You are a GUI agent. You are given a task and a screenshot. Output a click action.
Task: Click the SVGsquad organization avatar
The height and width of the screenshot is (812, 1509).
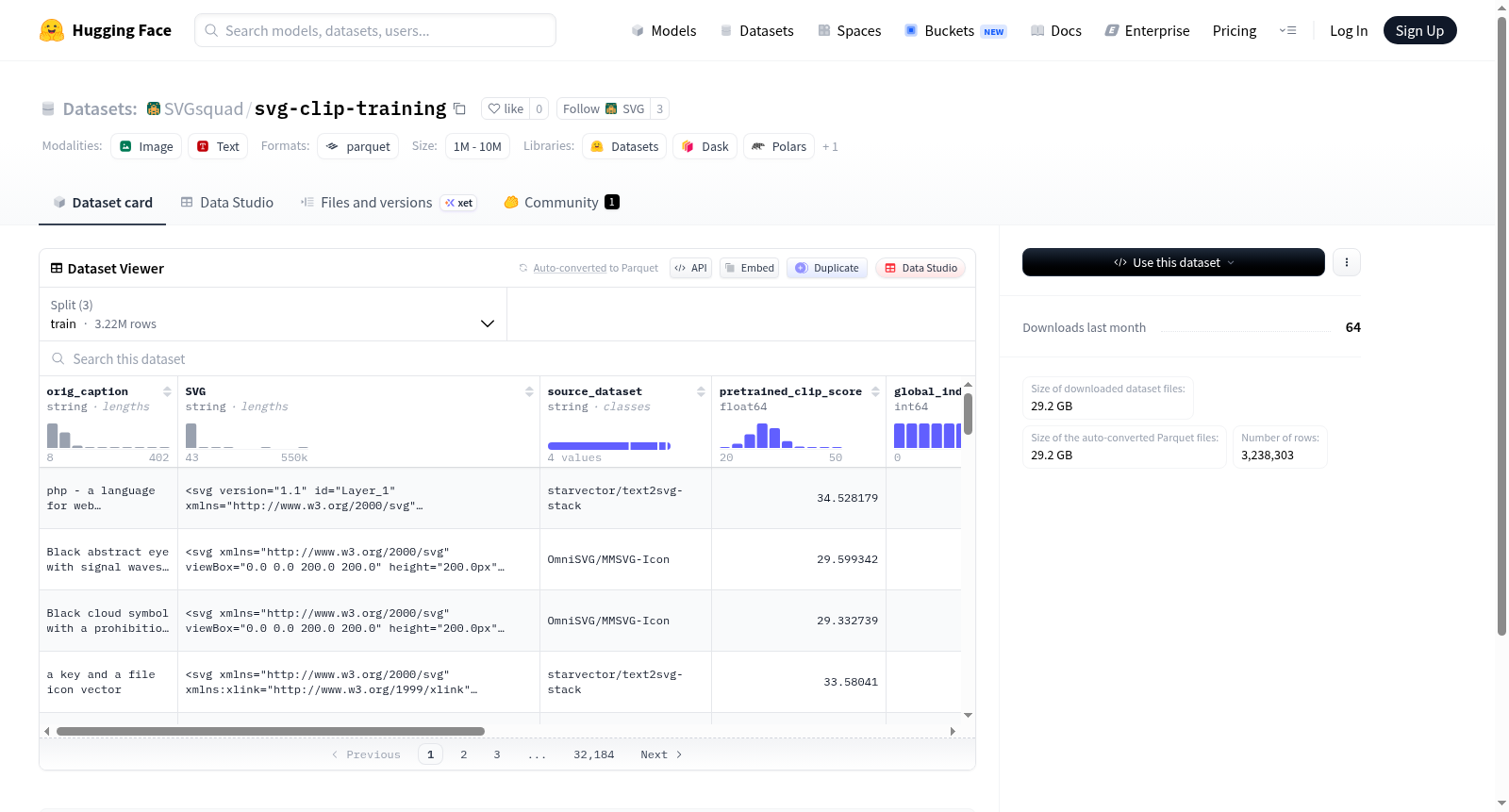tap(154, 108)
